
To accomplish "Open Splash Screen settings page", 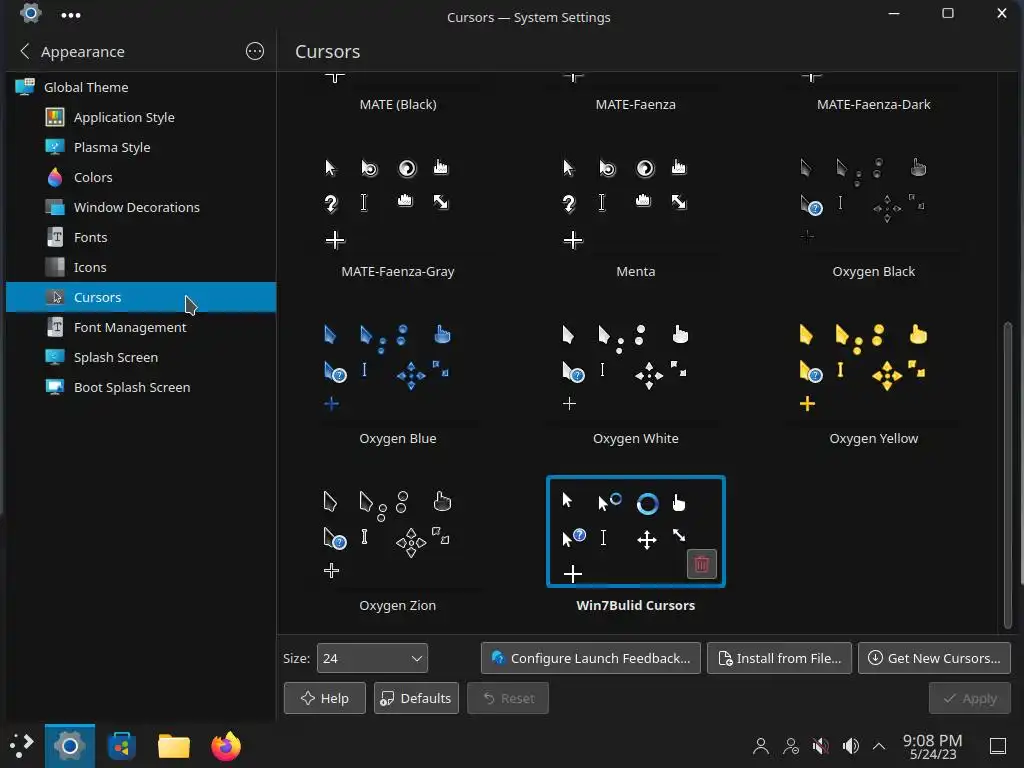I will pyautogui.click(x=141, y=358).
